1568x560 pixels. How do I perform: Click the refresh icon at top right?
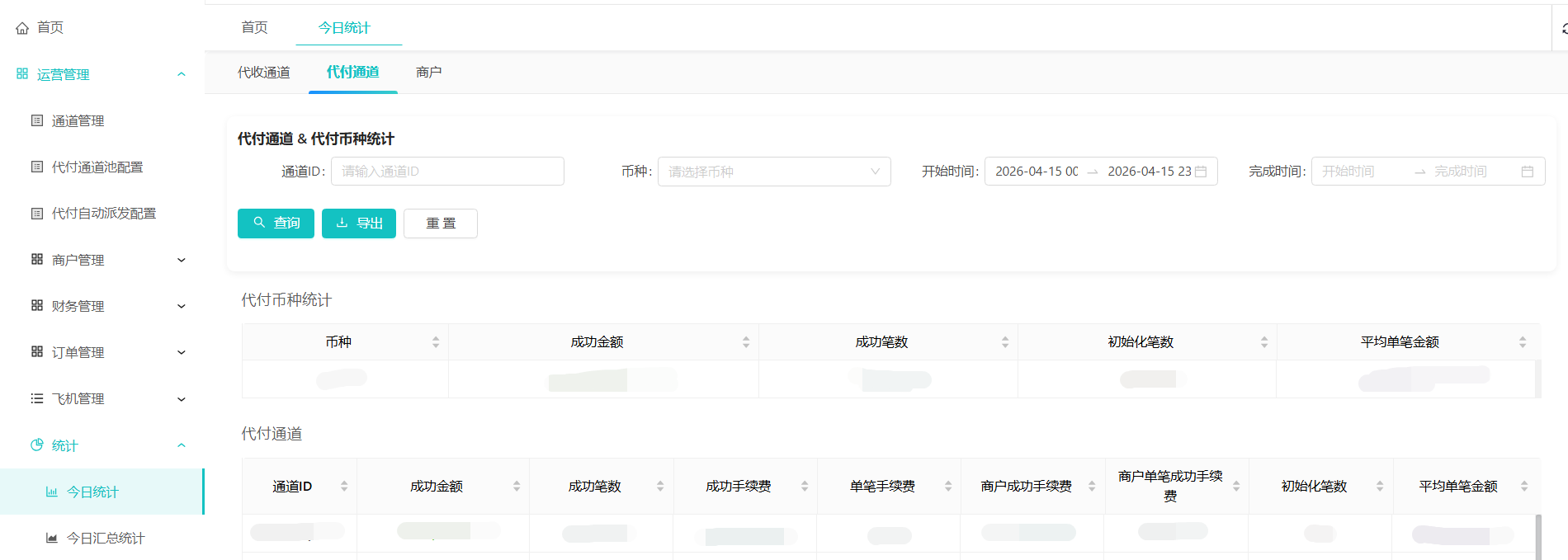(x=1564, y=28)
